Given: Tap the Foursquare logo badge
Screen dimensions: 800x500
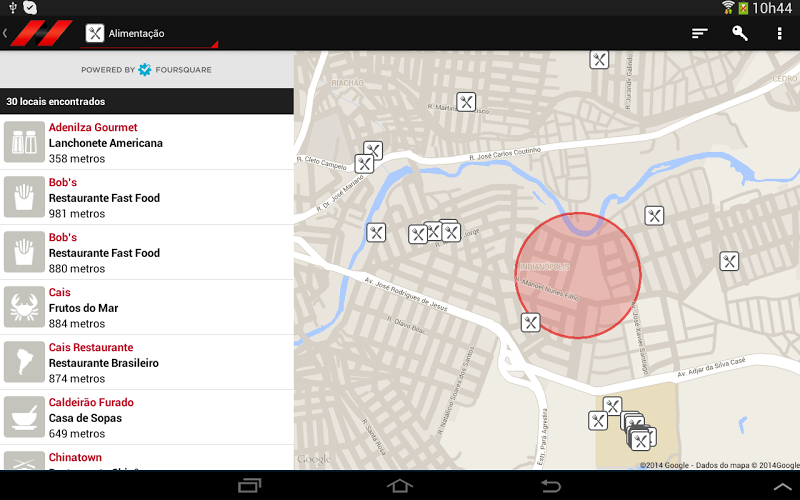Looking at the screenshot, I should [x=145, y=69].
